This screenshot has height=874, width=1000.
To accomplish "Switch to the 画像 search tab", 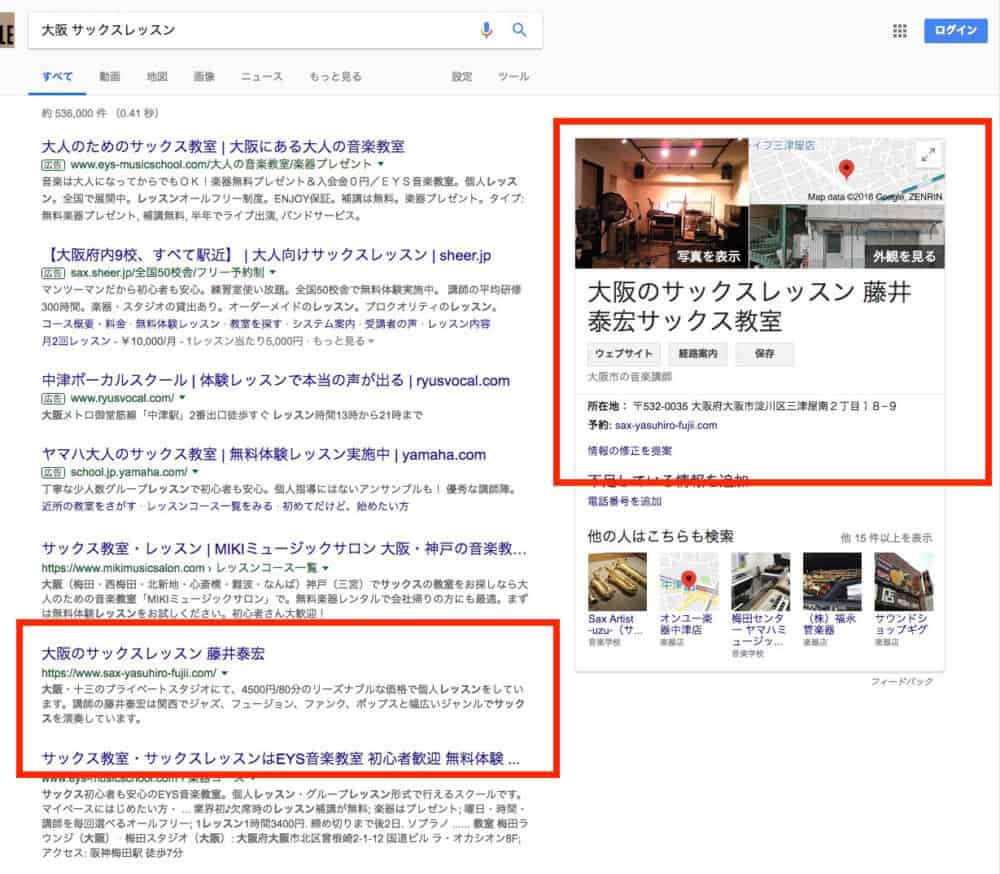I will tap(204, 77).
